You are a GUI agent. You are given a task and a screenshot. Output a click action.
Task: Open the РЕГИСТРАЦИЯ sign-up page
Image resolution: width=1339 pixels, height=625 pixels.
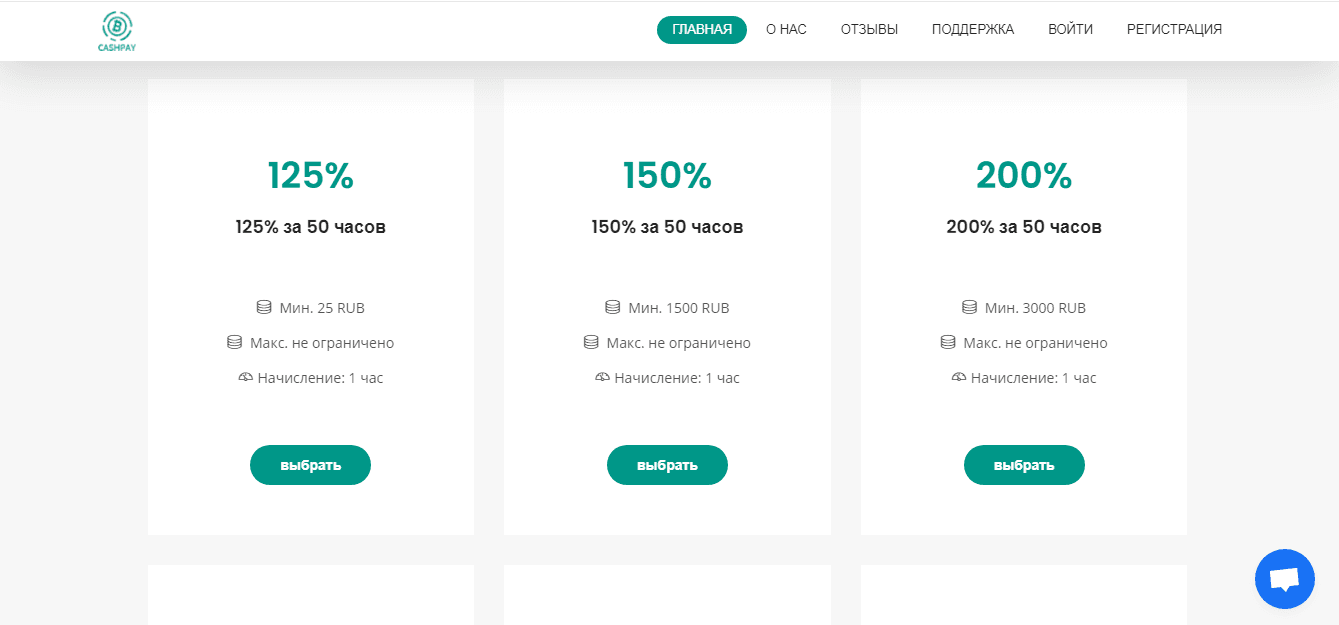1174,30
